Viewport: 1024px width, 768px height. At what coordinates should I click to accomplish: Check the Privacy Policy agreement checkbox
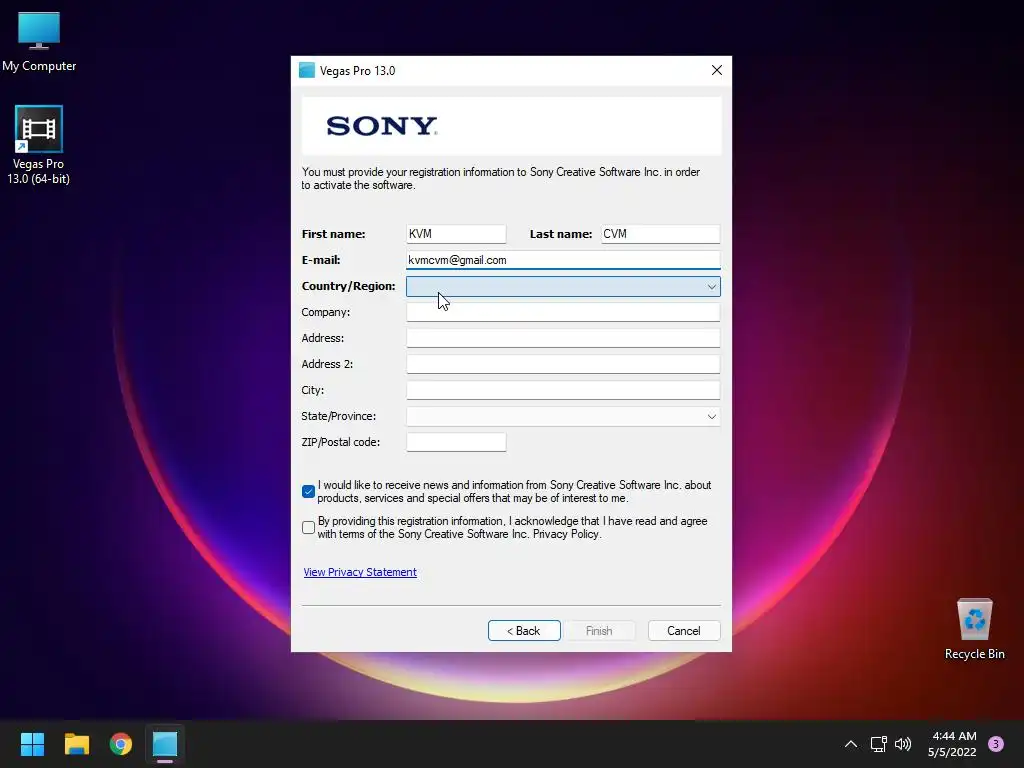[309, 527]
